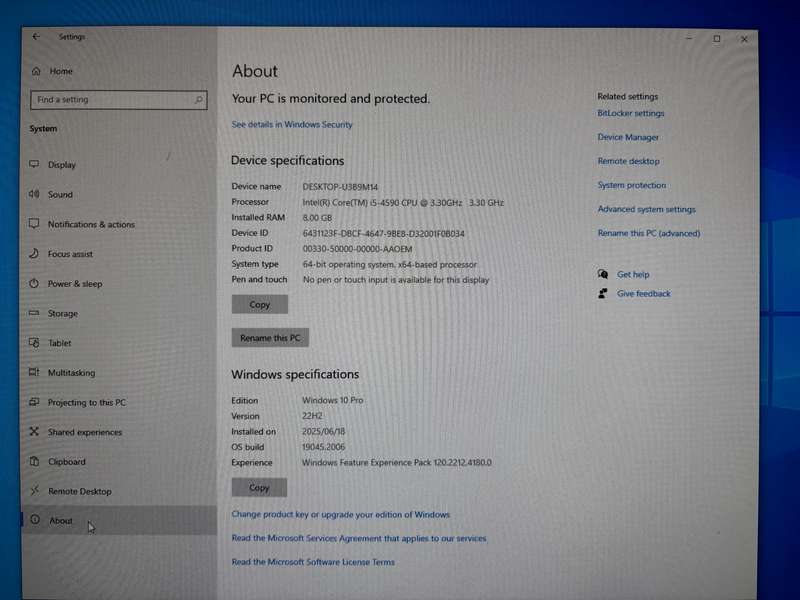The width and height of the screenshot is (800, 600).
Task: Click the Find a setting search box
Action: coord(119,99)
